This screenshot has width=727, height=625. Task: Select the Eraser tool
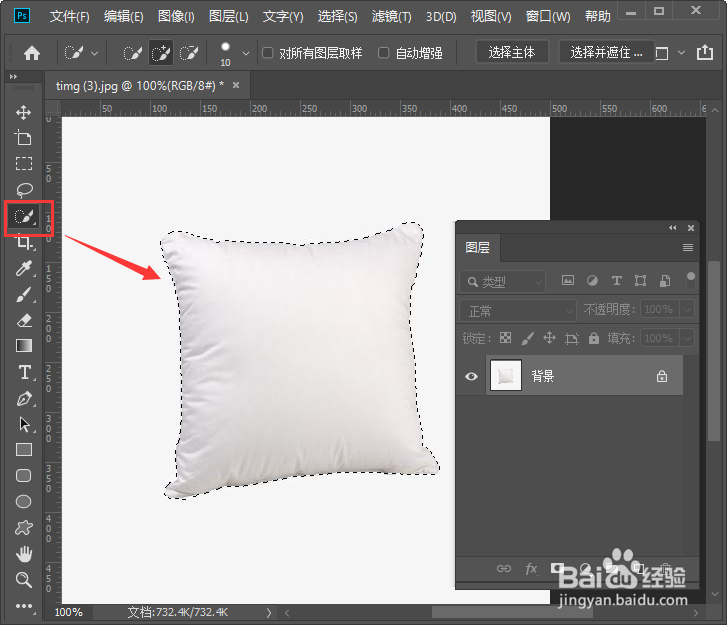pyautogui.click(x=24, y=320)
